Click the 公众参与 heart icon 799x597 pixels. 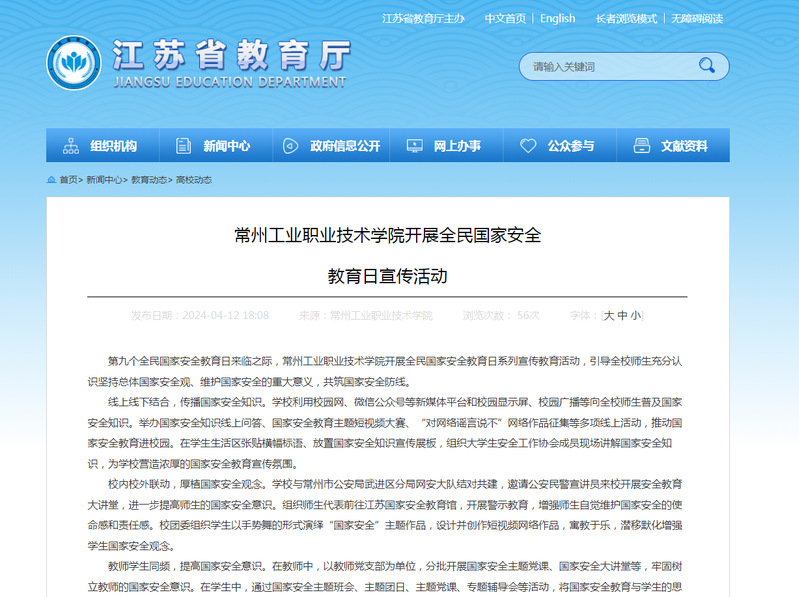coord(528,146)
